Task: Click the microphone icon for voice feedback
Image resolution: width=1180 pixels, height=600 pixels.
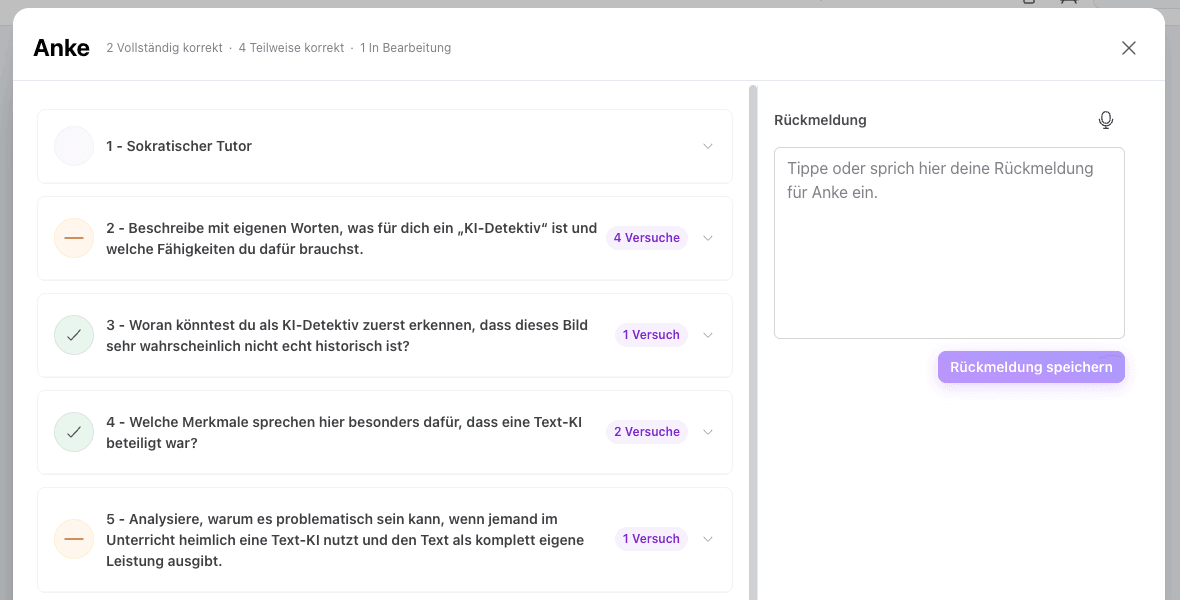Action: [x=1105, y=120]
